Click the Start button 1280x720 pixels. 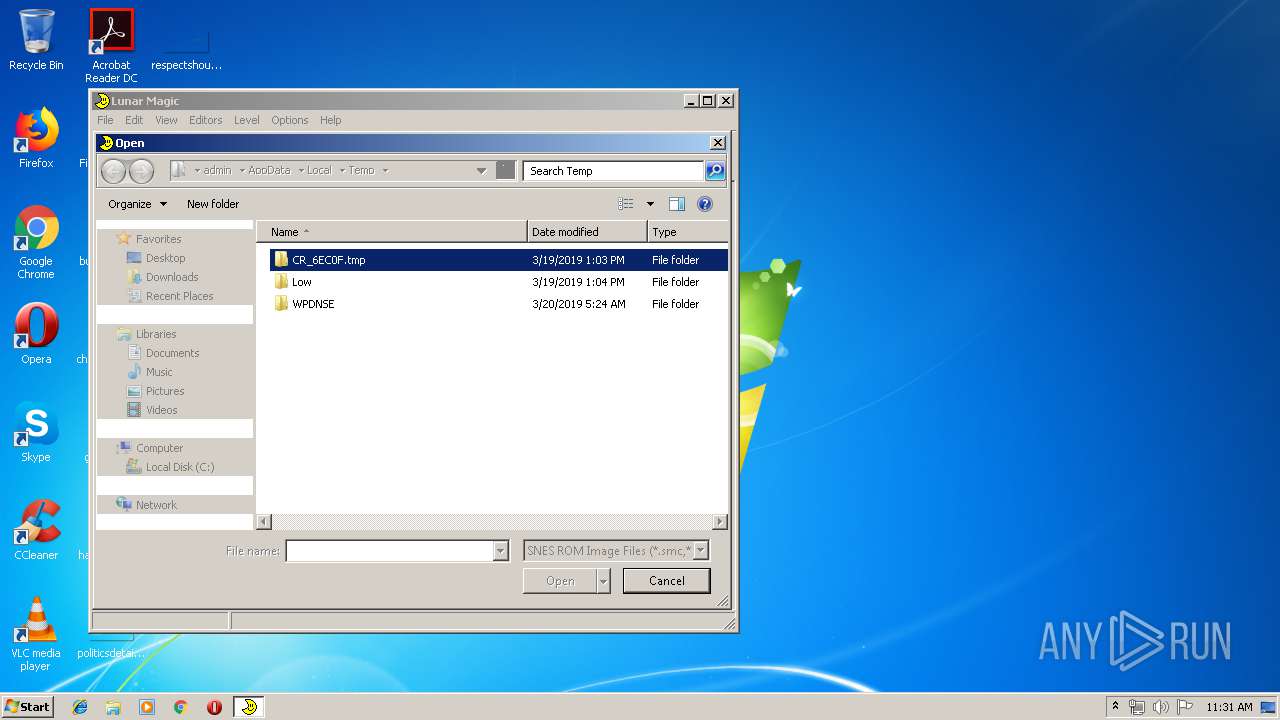coord(27,707)
